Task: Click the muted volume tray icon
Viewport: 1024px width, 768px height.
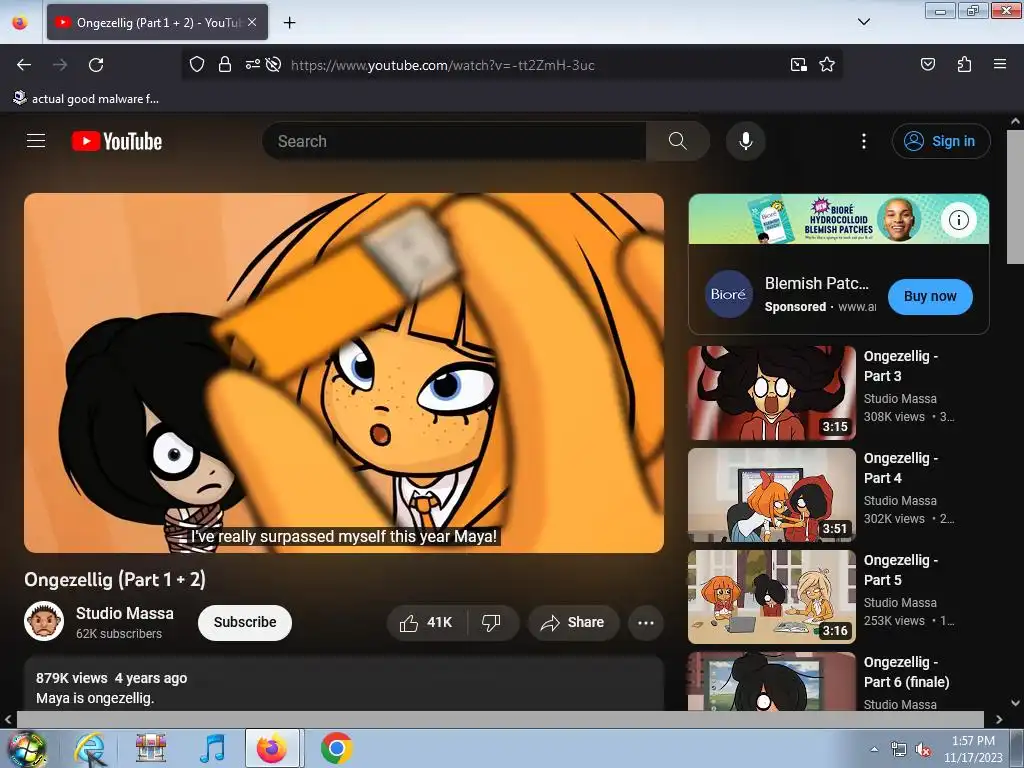Action: coord(923,750)
